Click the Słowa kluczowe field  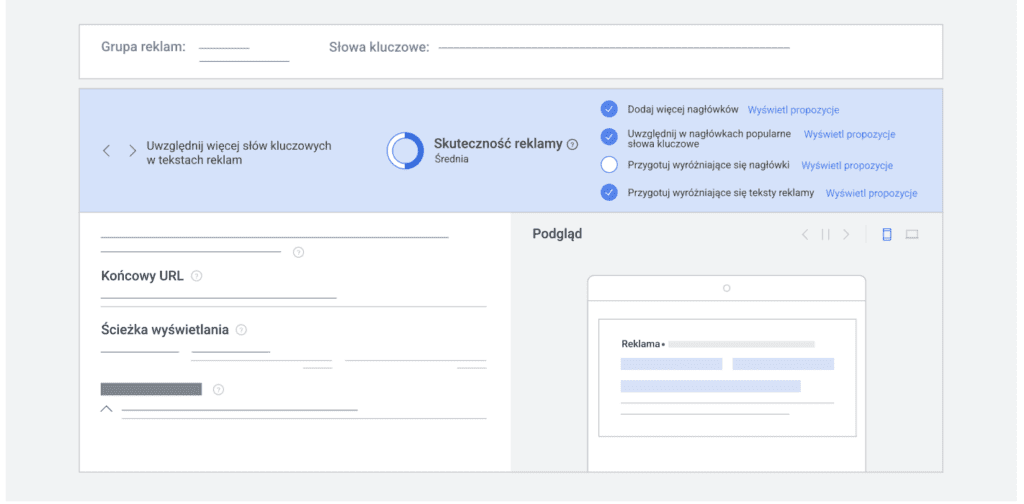pos(613,47)
